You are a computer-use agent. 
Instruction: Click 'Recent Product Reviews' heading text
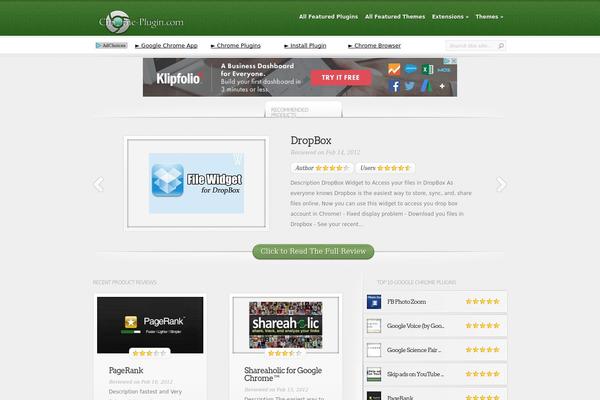coord(125,282)
